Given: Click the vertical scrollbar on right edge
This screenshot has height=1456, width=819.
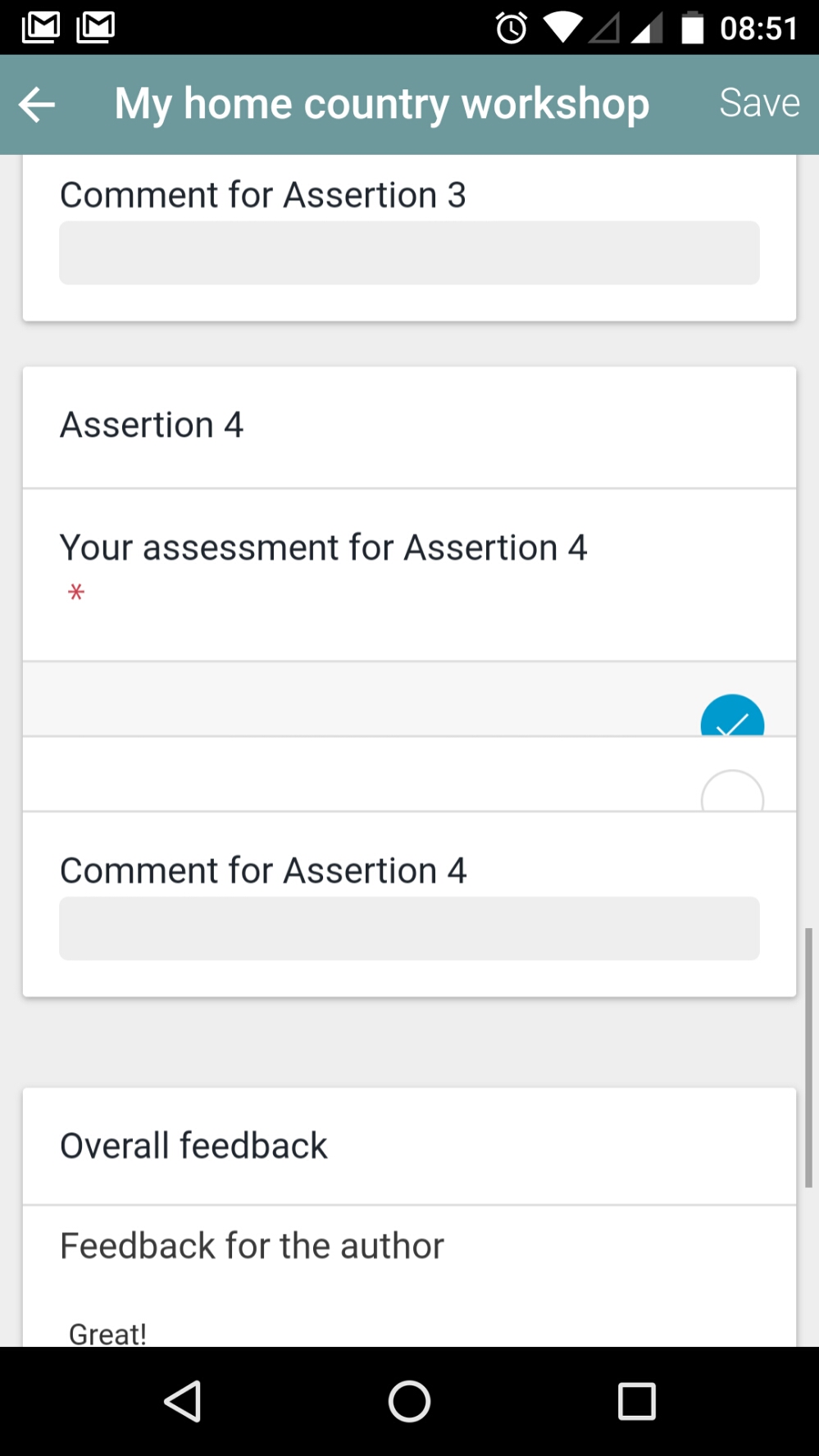Looking at the screenshot, I should 808,1058.
